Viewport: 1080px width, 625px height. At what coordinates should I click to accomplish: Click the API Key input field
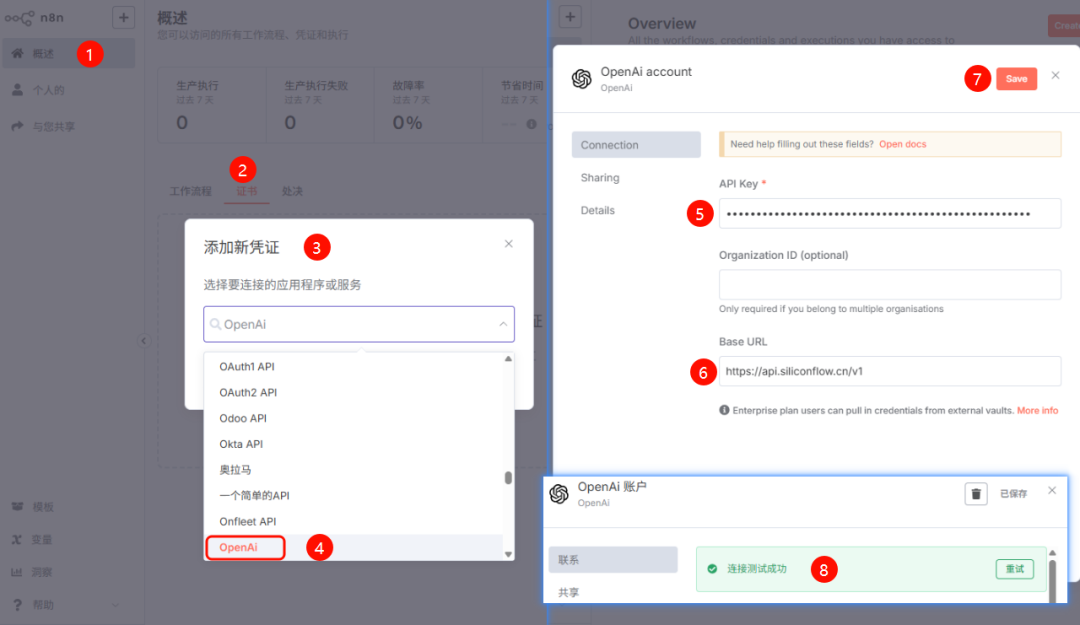pyautogui.click(x=890, y=214)
